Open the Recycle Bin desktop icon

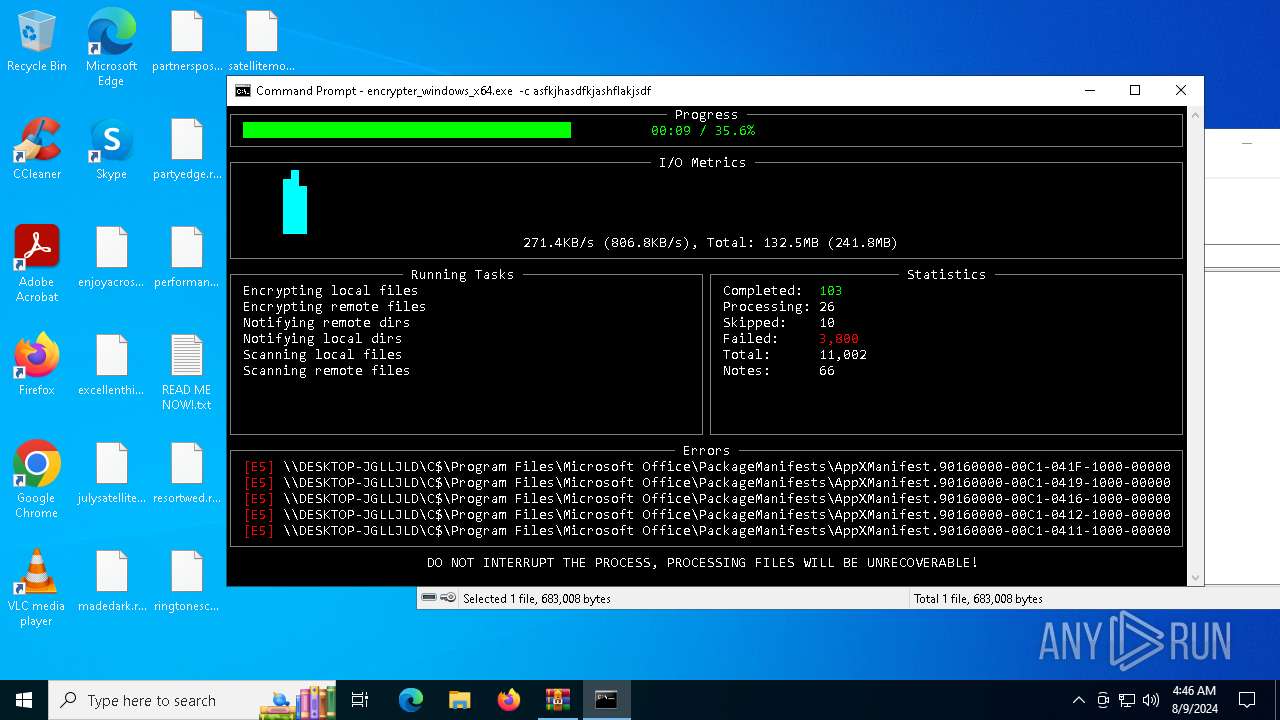tap(37, 42)
